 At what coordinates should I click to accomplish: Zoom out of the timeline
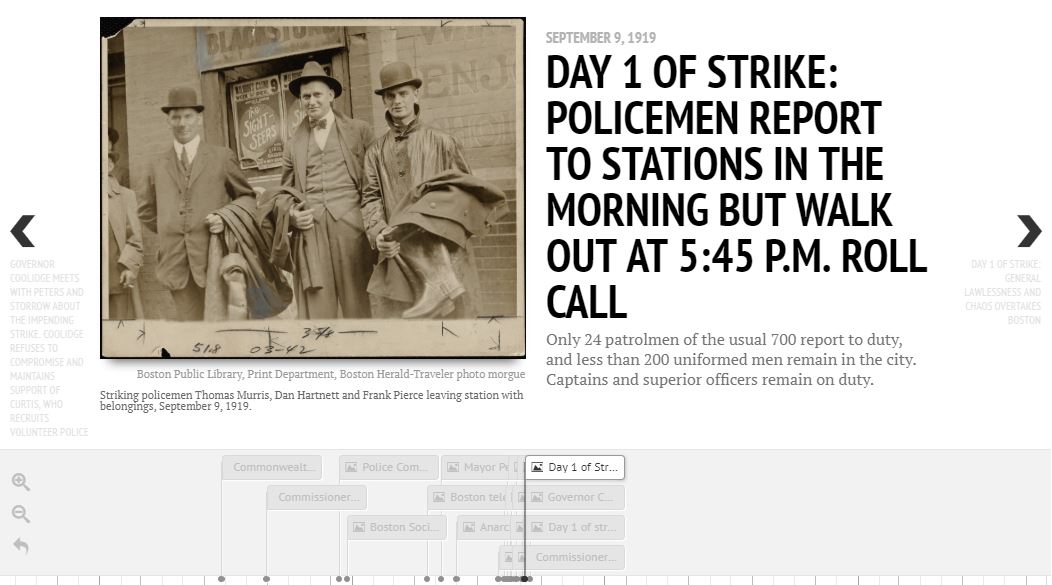(x=21, y=514)
